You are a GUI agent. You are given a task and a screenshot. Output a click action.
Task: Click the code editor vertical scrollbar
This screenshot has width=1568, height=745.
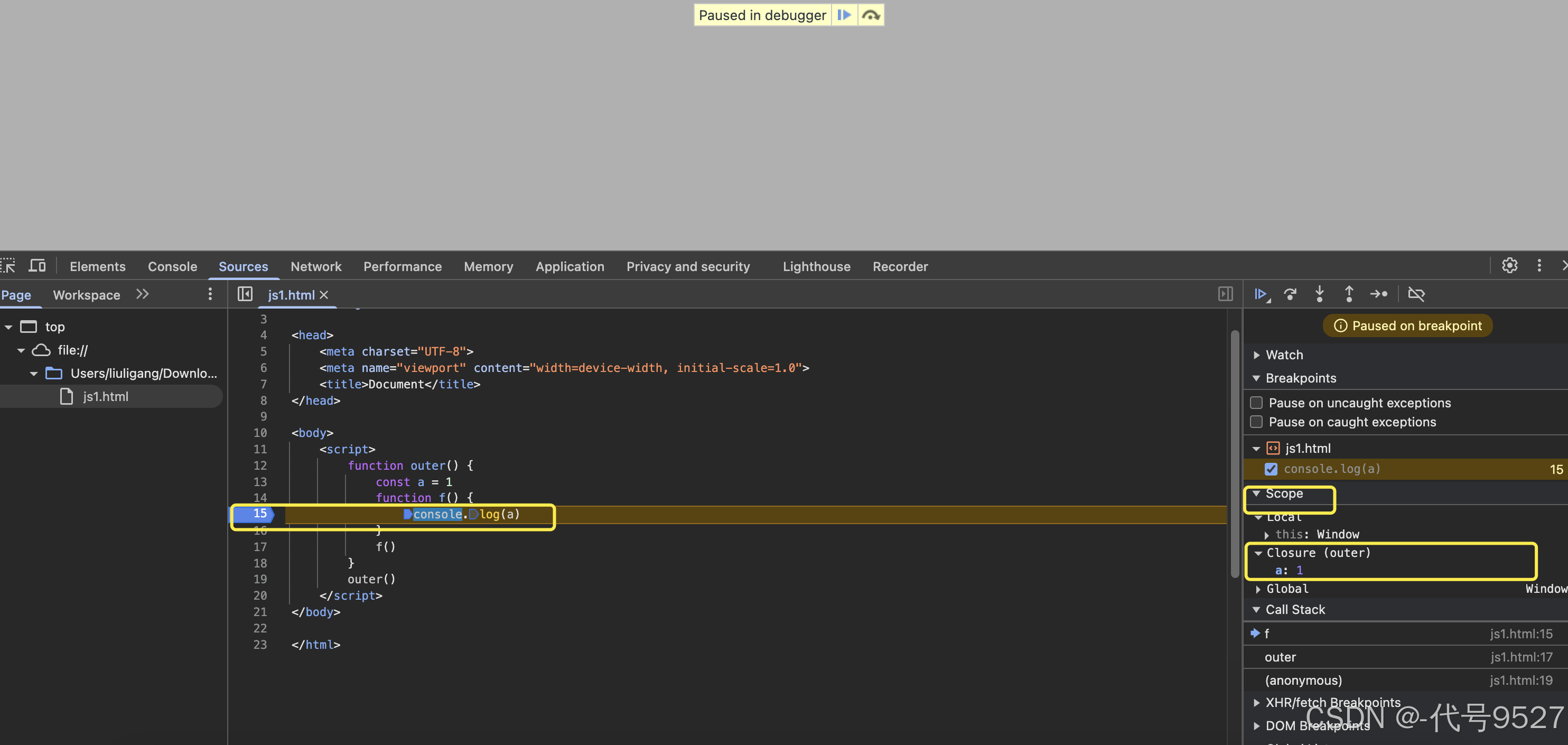(x=1235, y=453)
